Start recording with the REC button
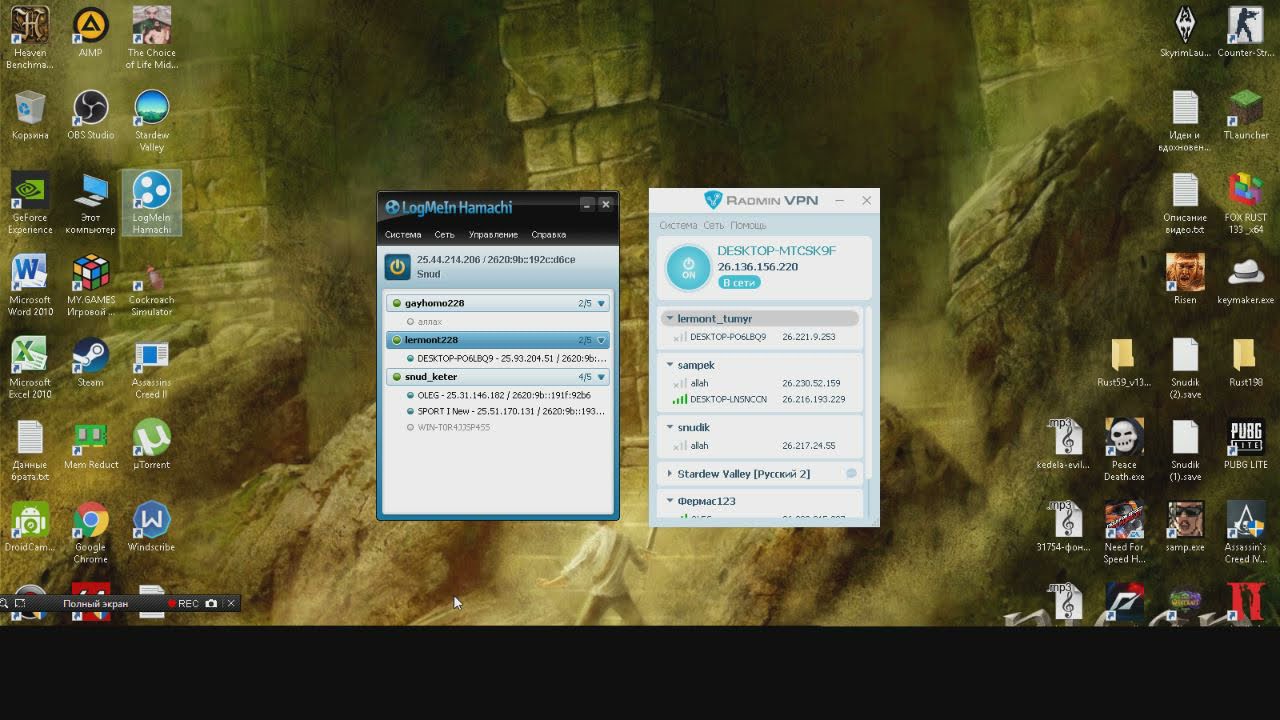 point(183,604)
